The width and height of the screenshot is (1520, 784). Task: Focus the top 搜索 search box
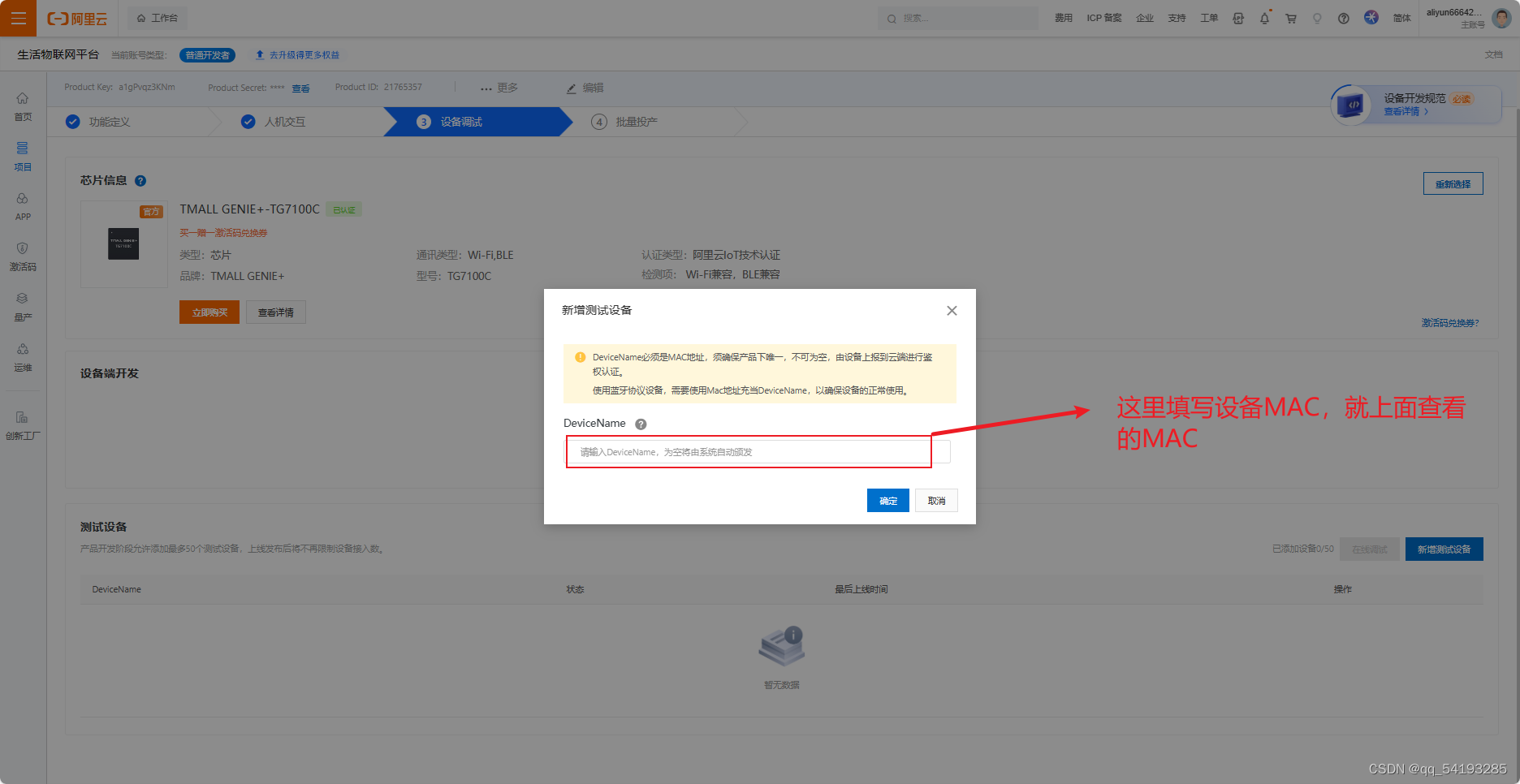pyautogui.click(x=958, y=18)
